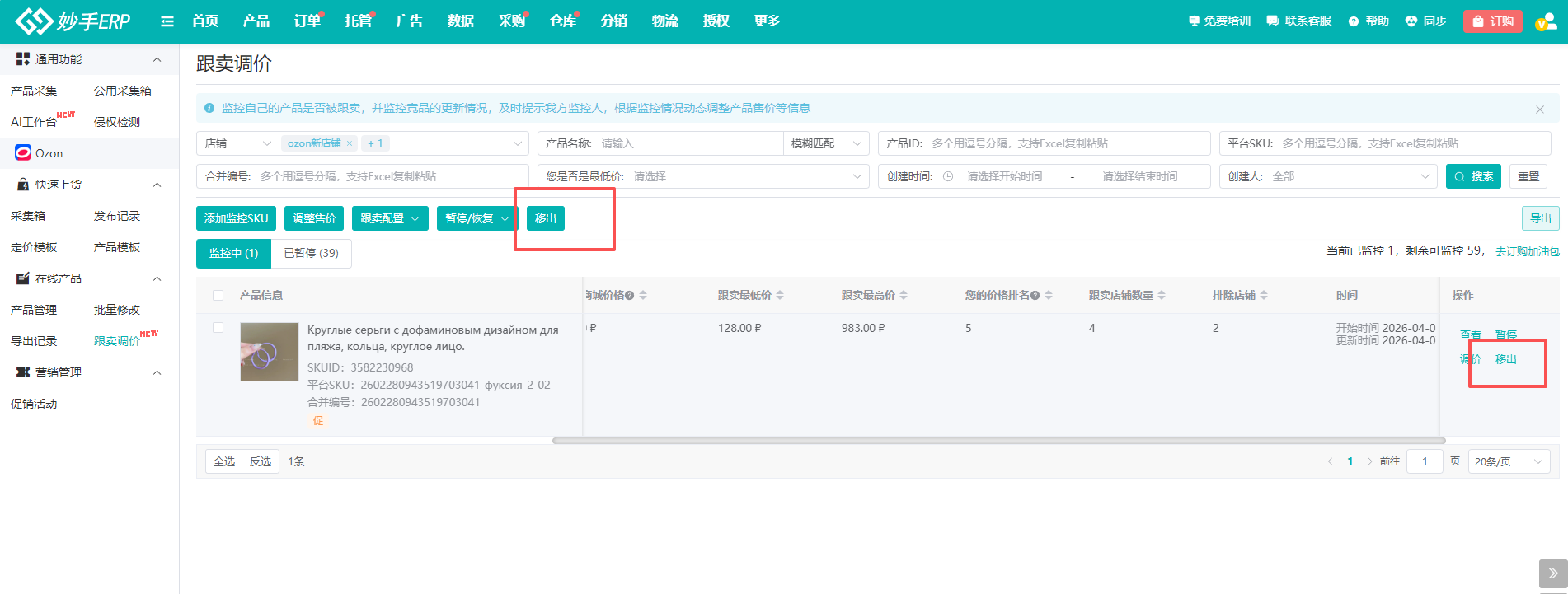Screen dimensions: 1568x594
Task: Click the Ozon platform icon
Action: click(23, 152)
